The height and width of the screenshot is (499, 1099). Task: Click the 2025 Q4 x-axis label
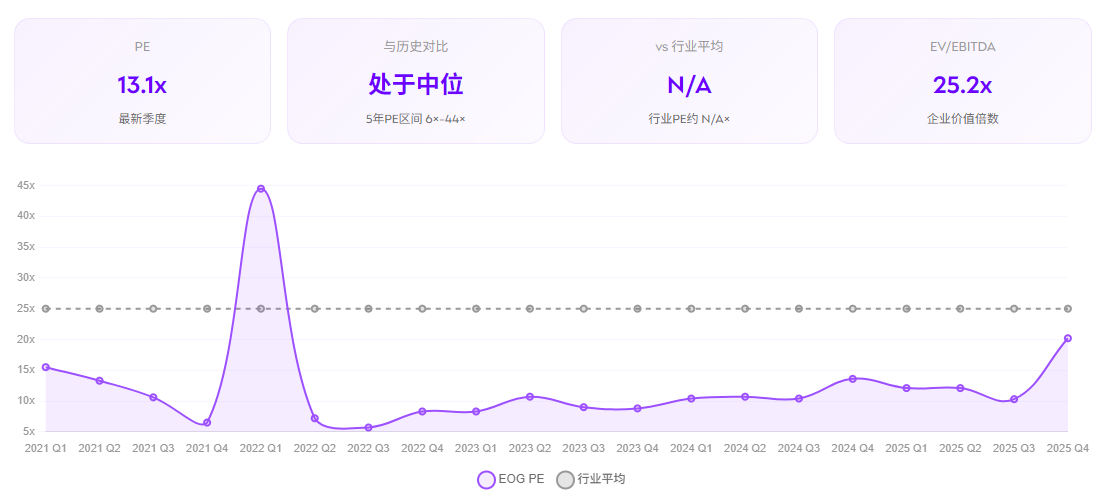click(x=1067, y=448)
